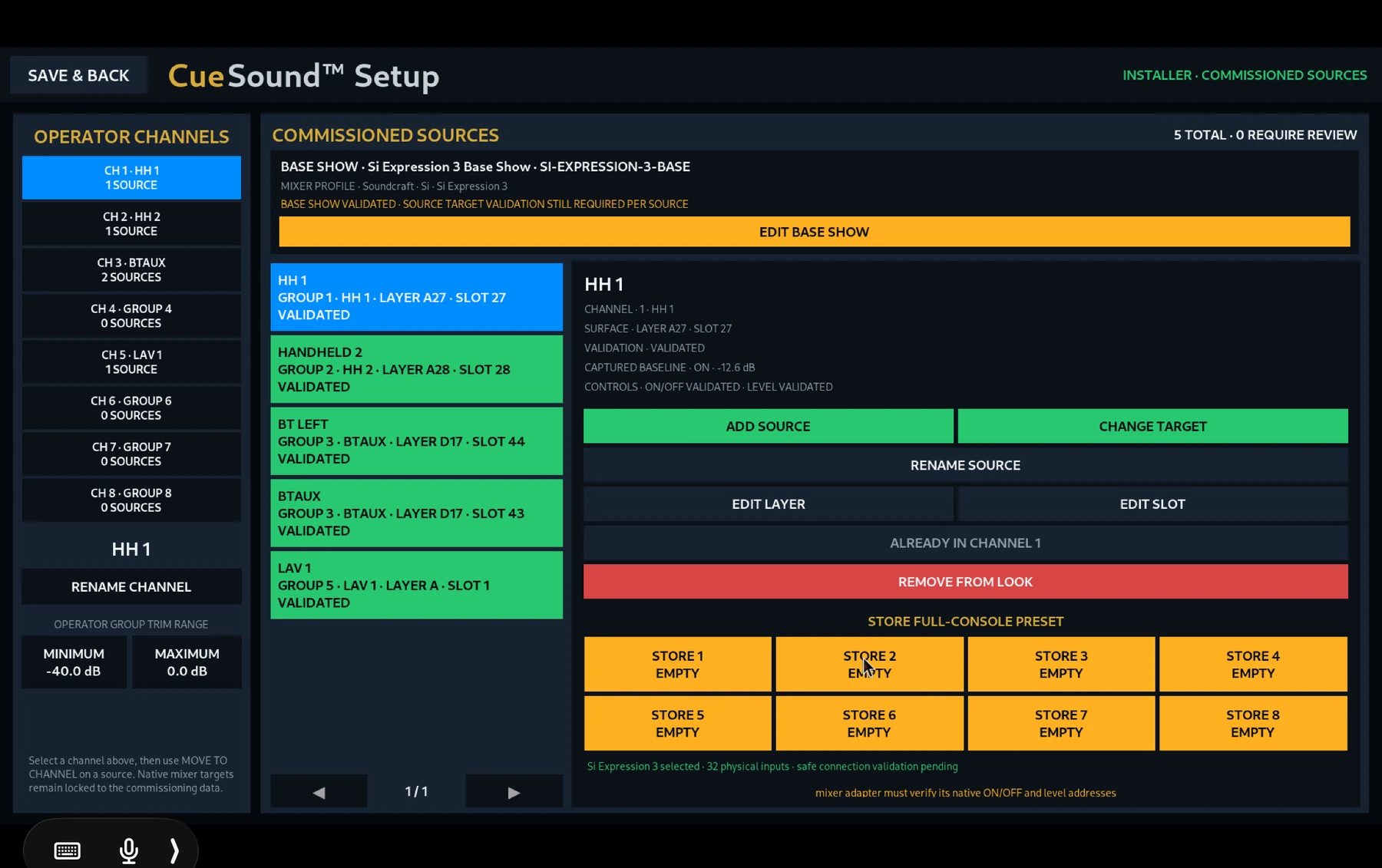Select HH 1 source in commissioned list
Viewport: 1382px width, 868px height.
[416, 297]
